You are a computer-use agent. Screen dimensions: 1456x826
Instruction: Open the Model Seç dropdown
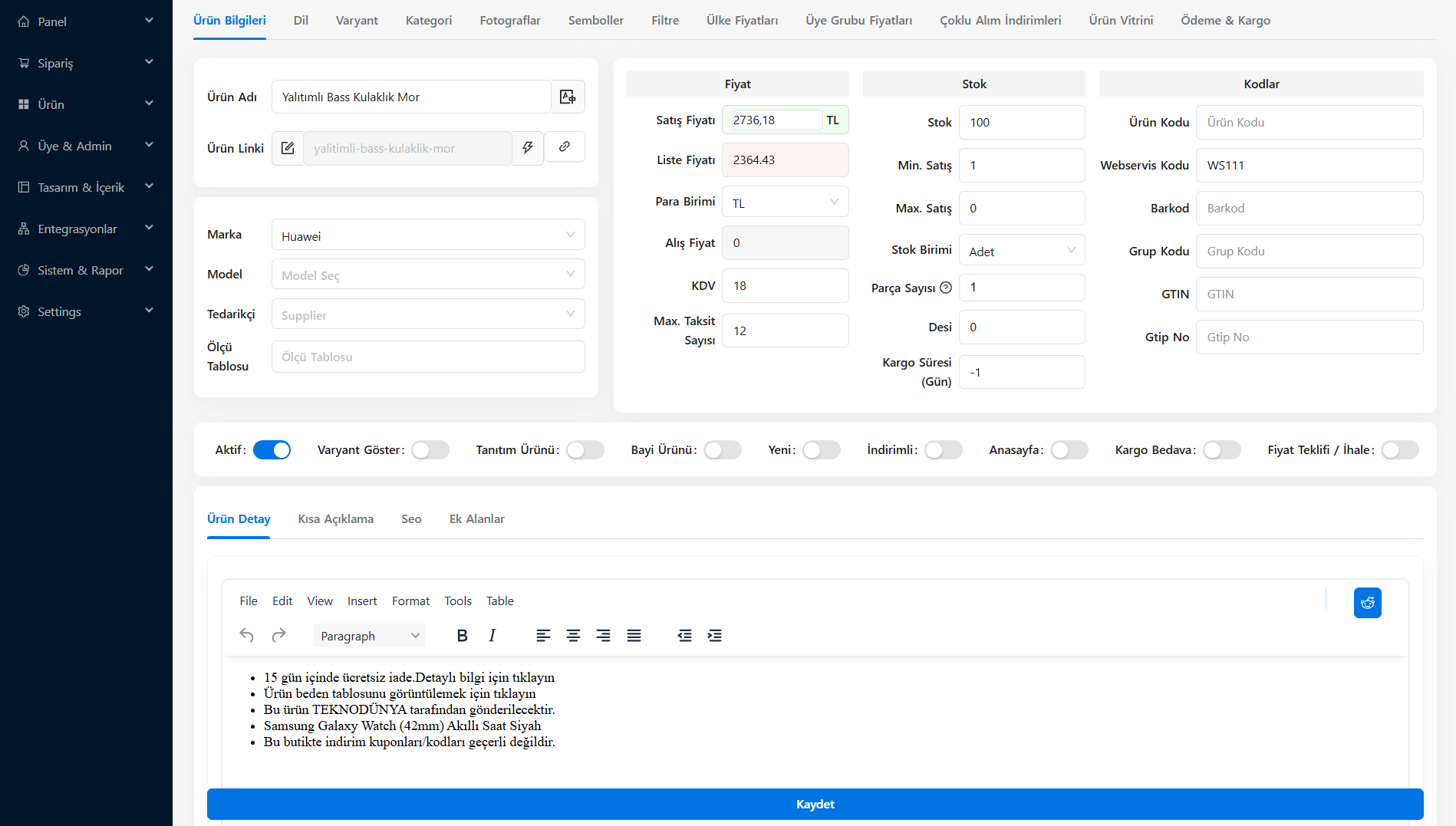tap(428, 275)
